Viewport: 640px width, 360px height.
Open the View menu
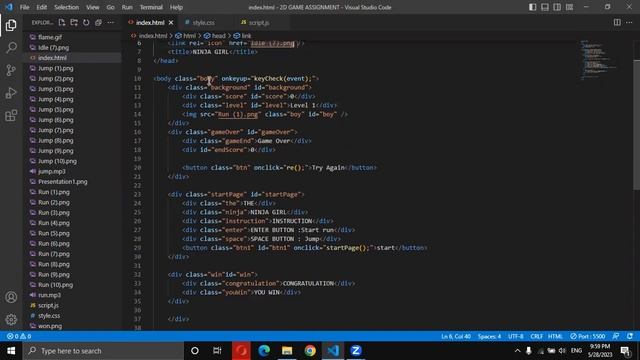(93, 7)
